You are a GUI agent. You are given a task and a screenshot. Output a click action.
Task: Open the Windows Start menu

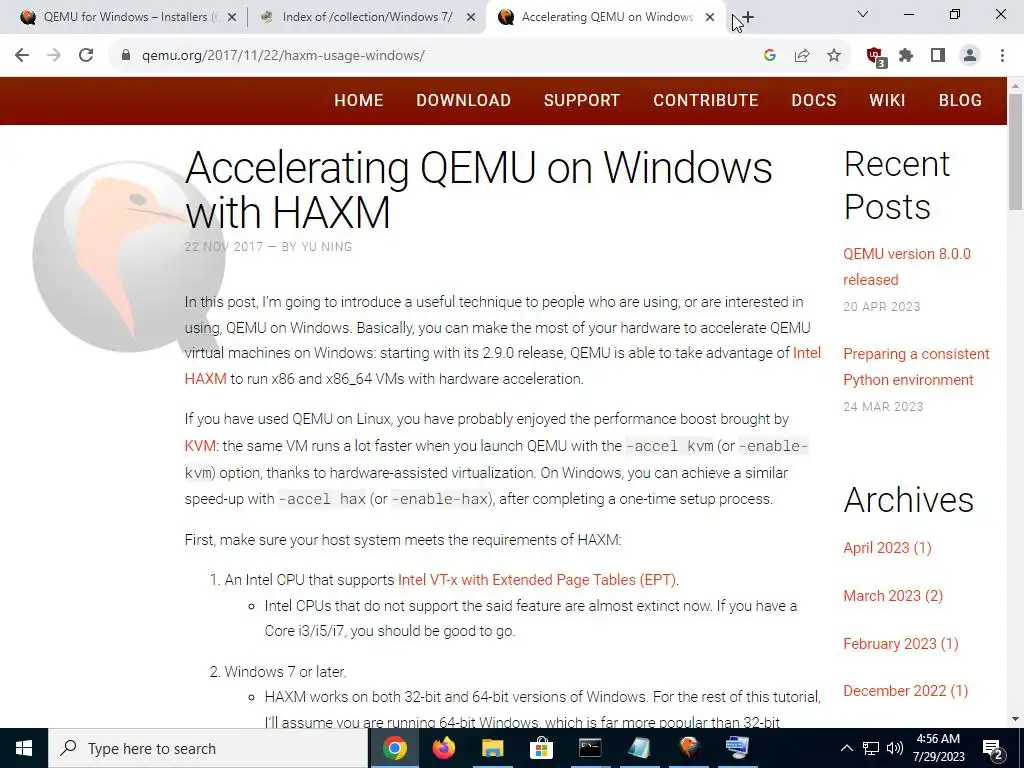pos(24,748)
